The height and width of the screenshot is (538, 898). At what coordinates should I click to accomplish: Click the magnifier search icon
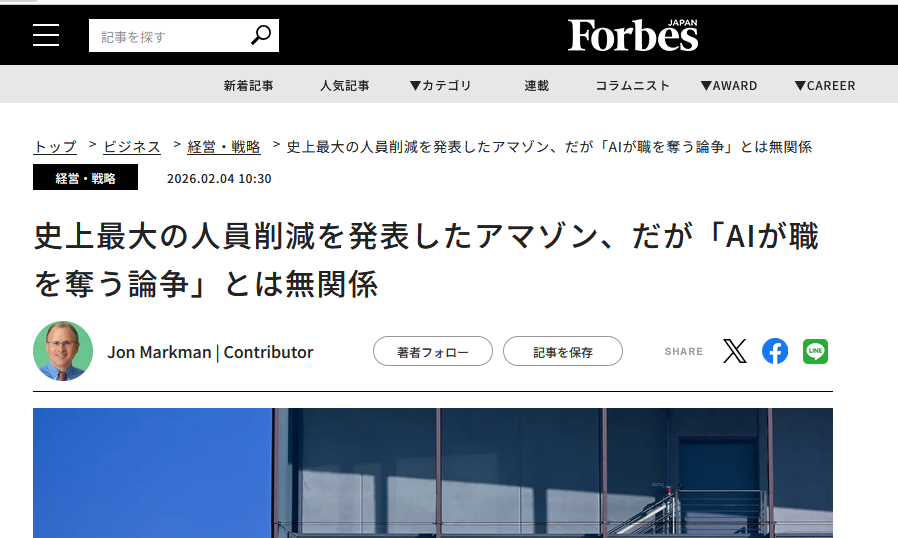(x=260, y=36)
